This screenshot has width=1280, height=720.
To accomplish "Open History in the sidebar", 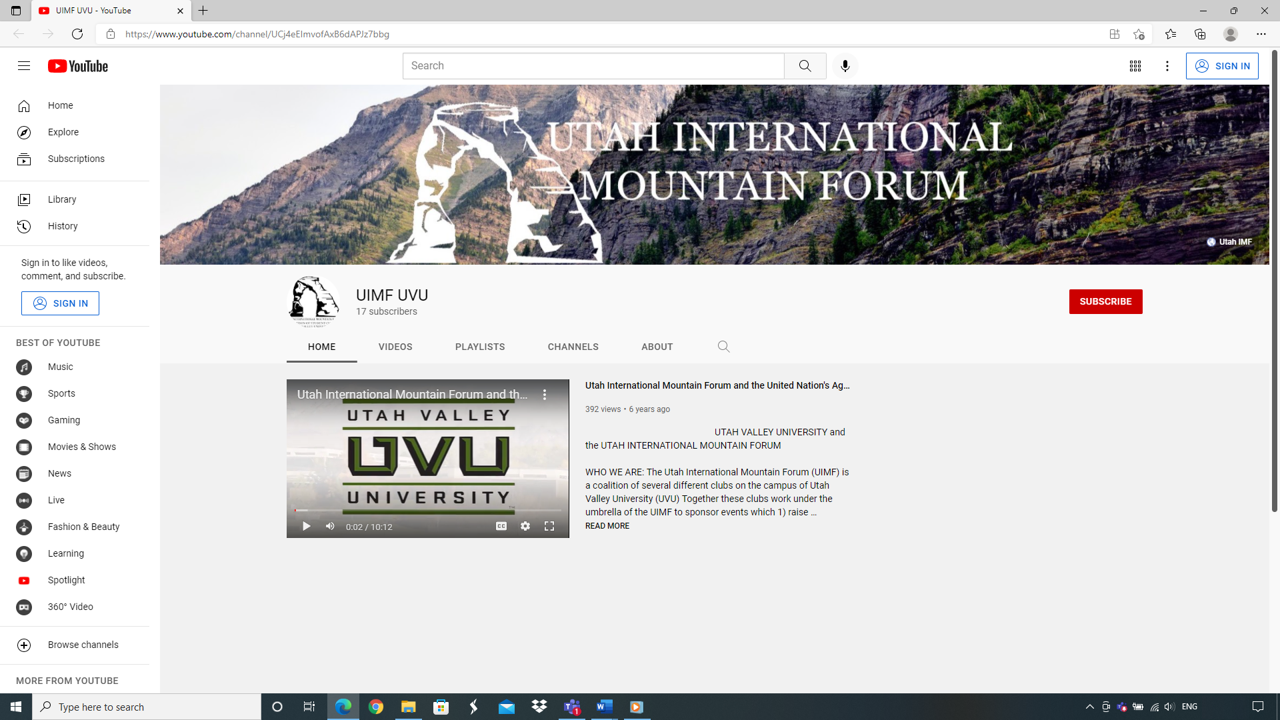I will pos(75,226).
